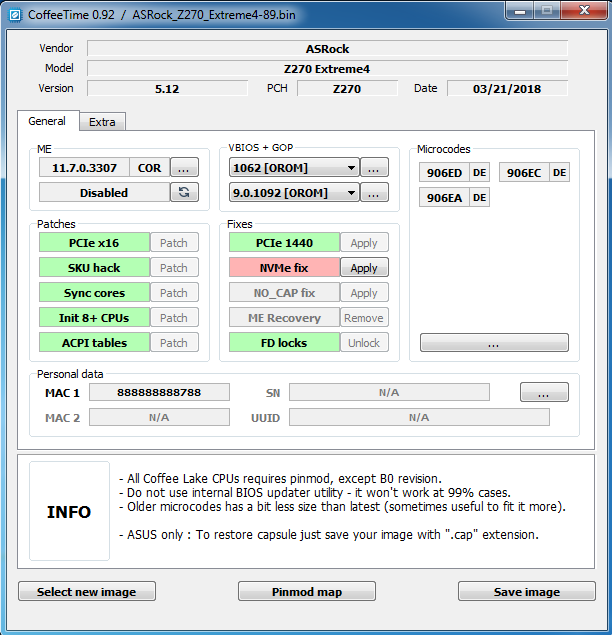This screenshot has width=612, height=635.
Task: Open the GOP 9.0.1092 [OROM] dropdown
Action: click(x=294, y=193)
